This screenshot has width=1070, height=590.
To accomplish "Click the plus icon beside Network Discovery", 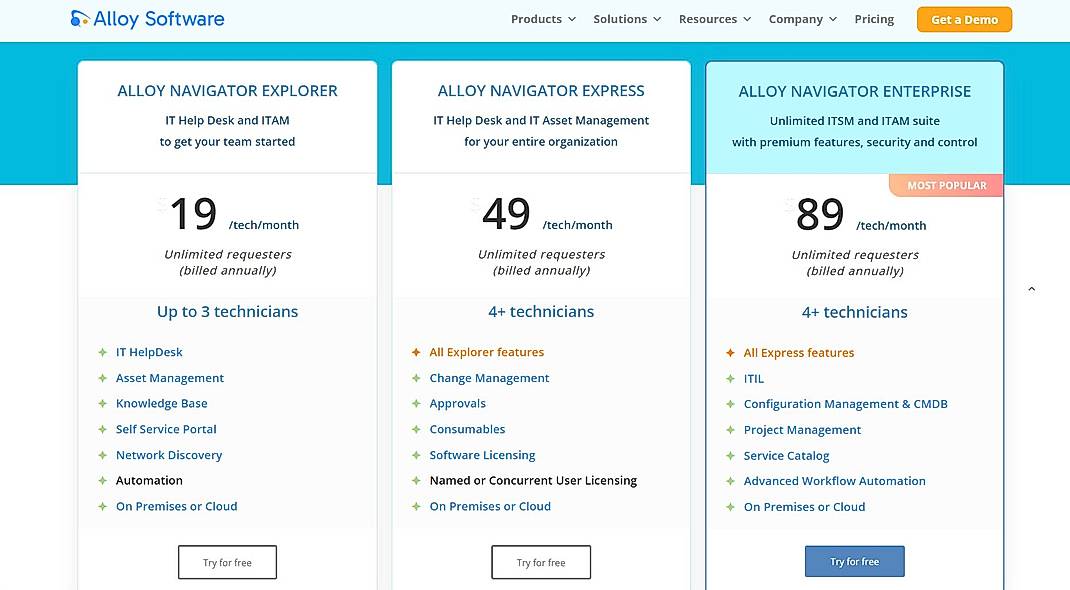I will click(102, 455).
